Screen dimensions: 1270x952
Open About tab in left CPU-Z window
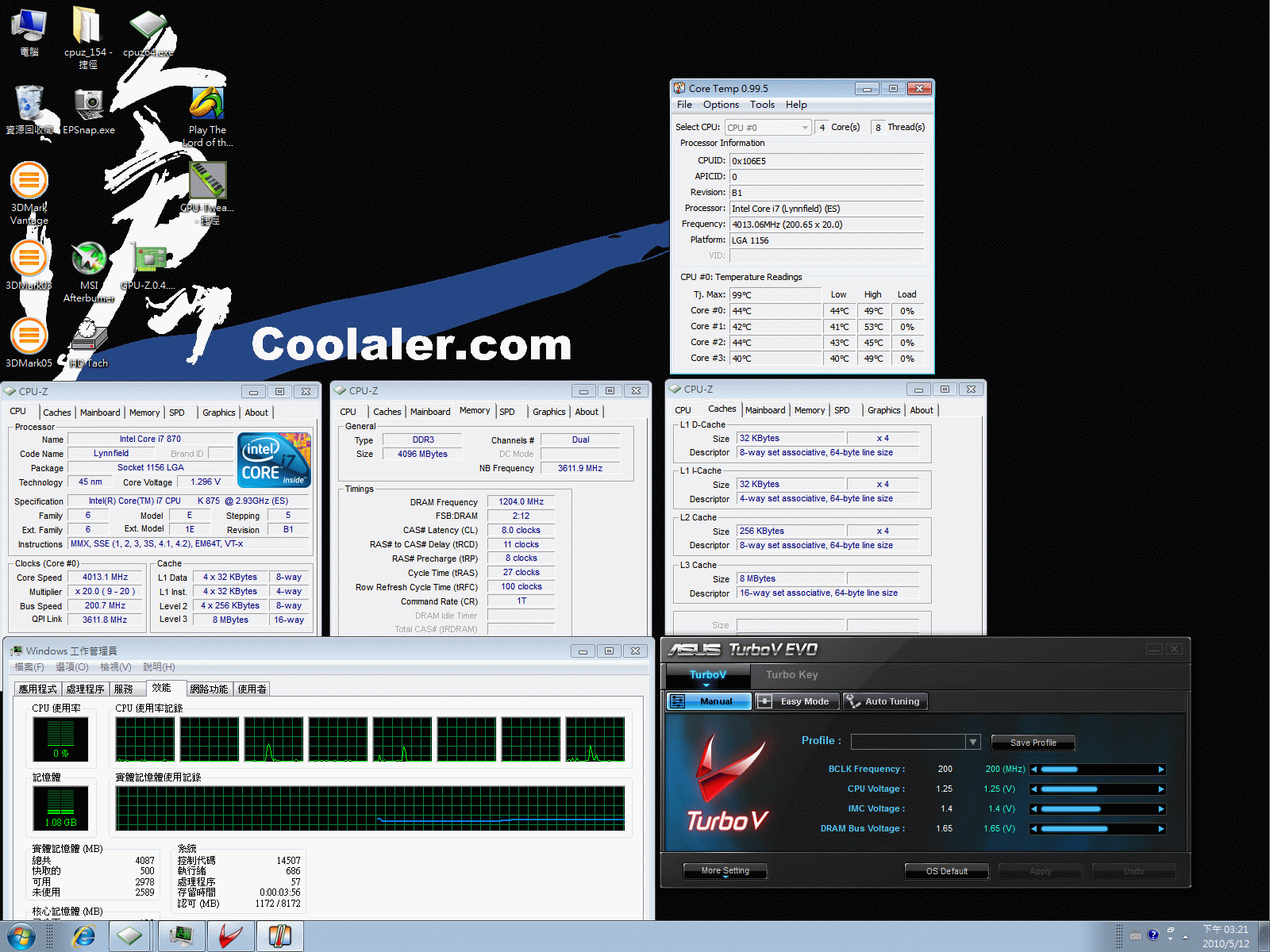click(x=256, y=413)
